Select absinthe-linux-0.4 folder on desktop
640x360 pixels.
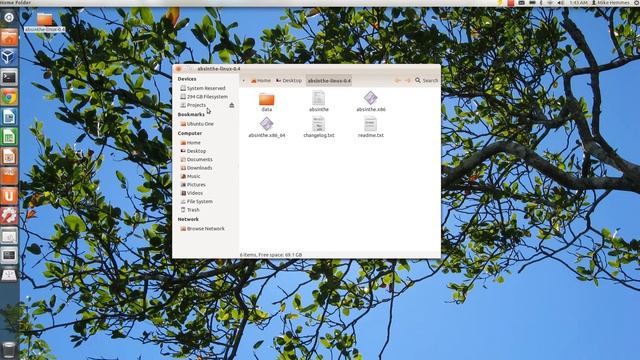pos(44,22)
